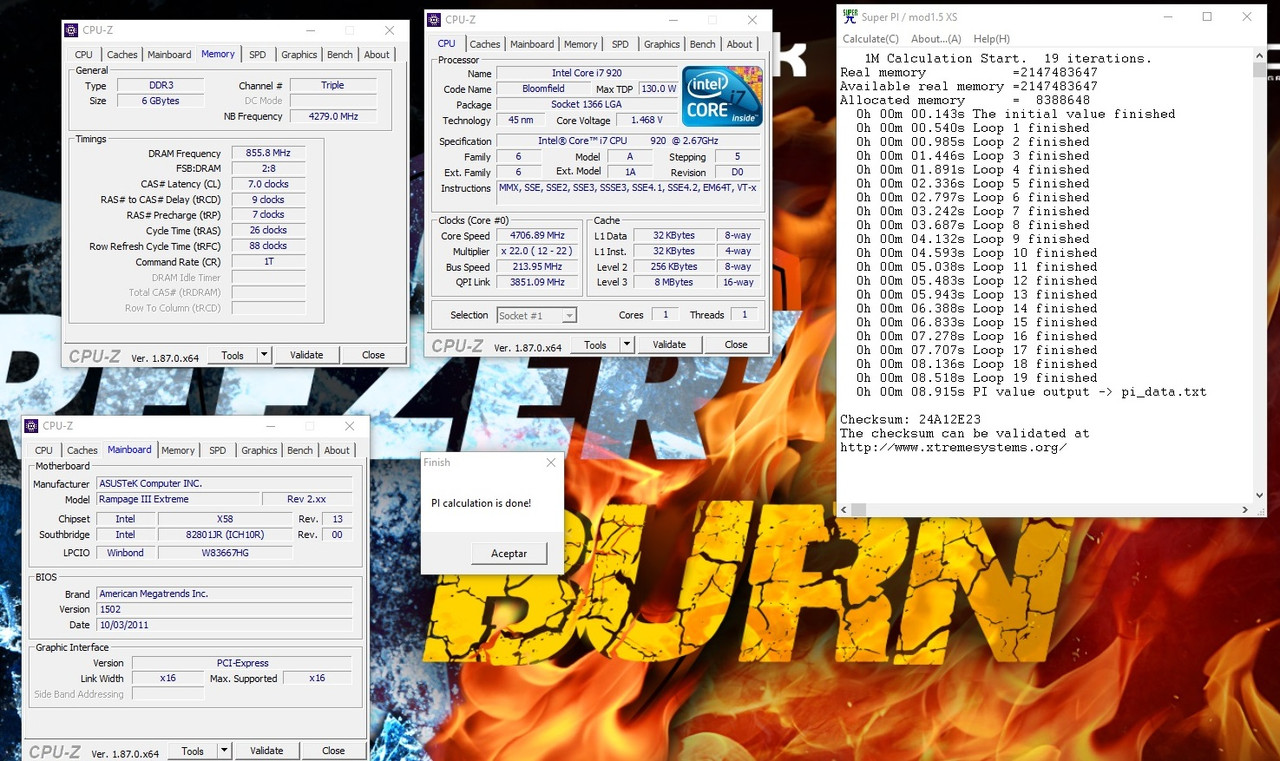Open Mainboard tab in CPU window
The height and width of the screenshot is (761, 1280).
click(532, 44)
